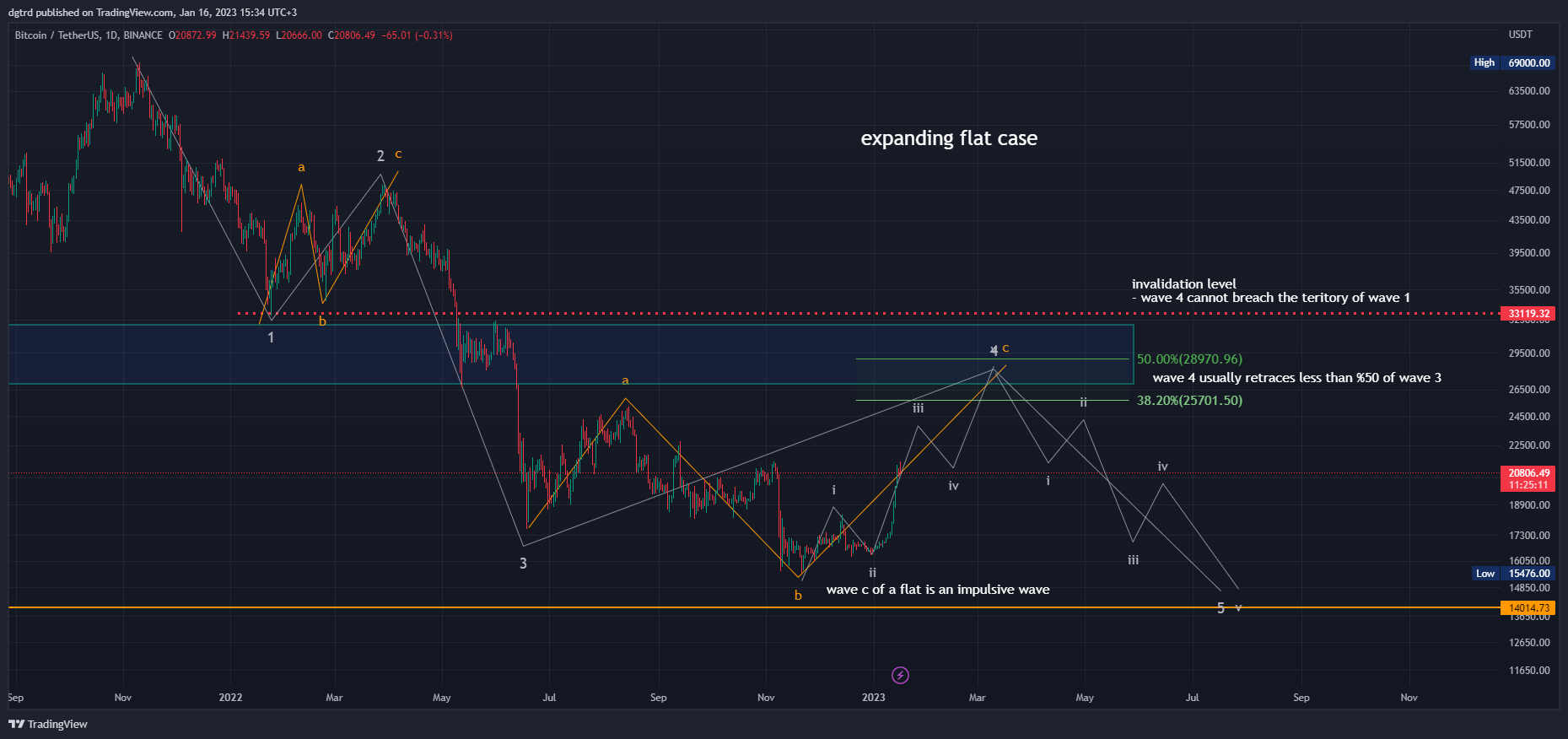Click the USDT currency label
This screenshot has width=1568, height=739.
point(1521,35)
